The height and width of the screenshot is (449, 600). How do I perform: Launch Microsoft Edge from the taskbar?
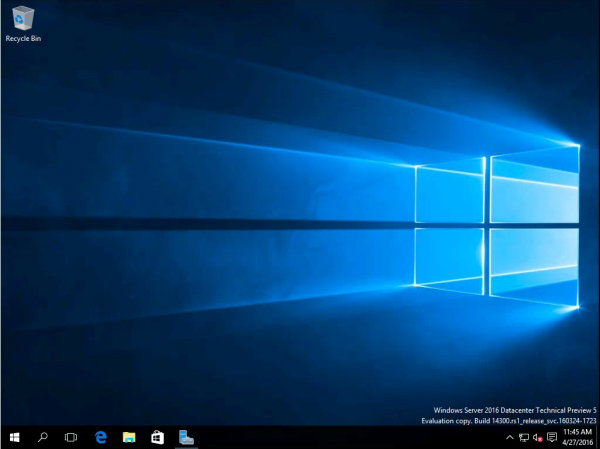(x=101, y=437)
